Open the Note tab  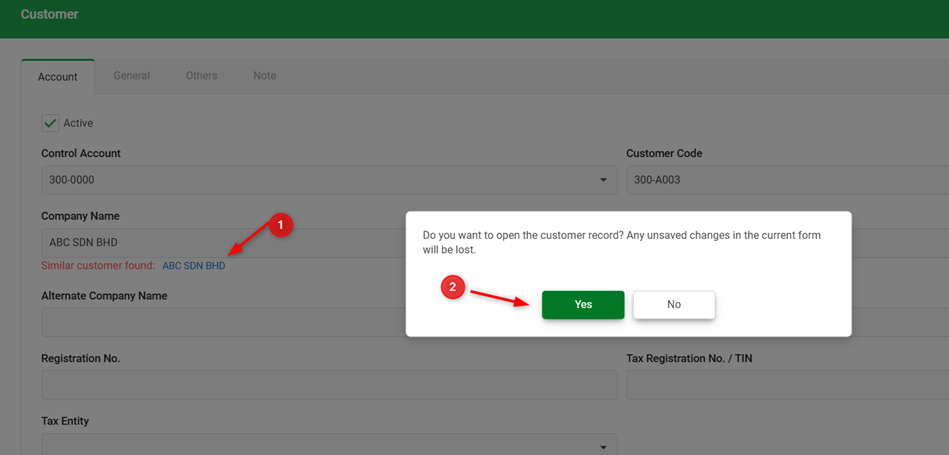coord(264,76)
